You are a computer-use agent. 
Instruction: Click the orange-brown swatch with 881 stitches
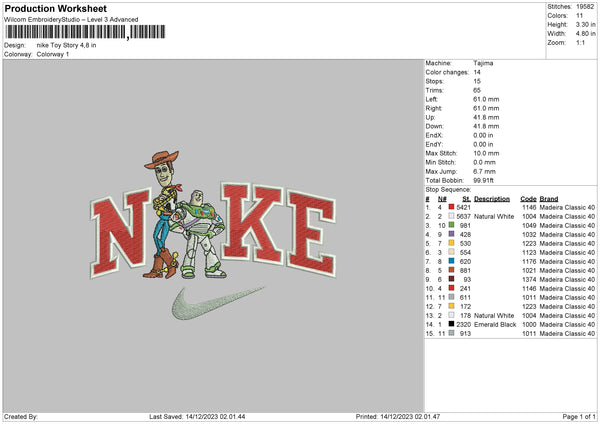[x=452, y=270]
